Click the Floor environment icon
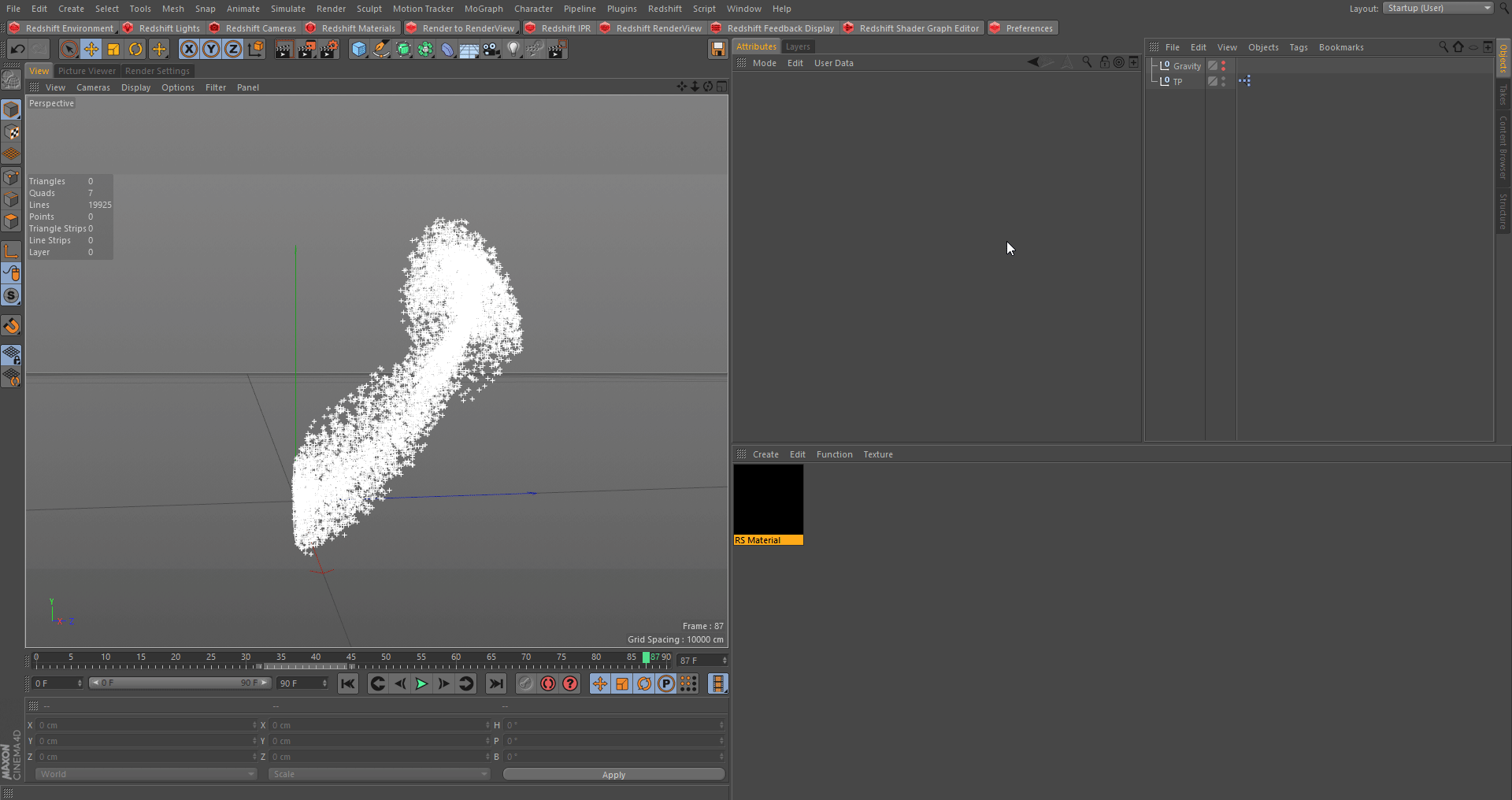 [469, 50]
